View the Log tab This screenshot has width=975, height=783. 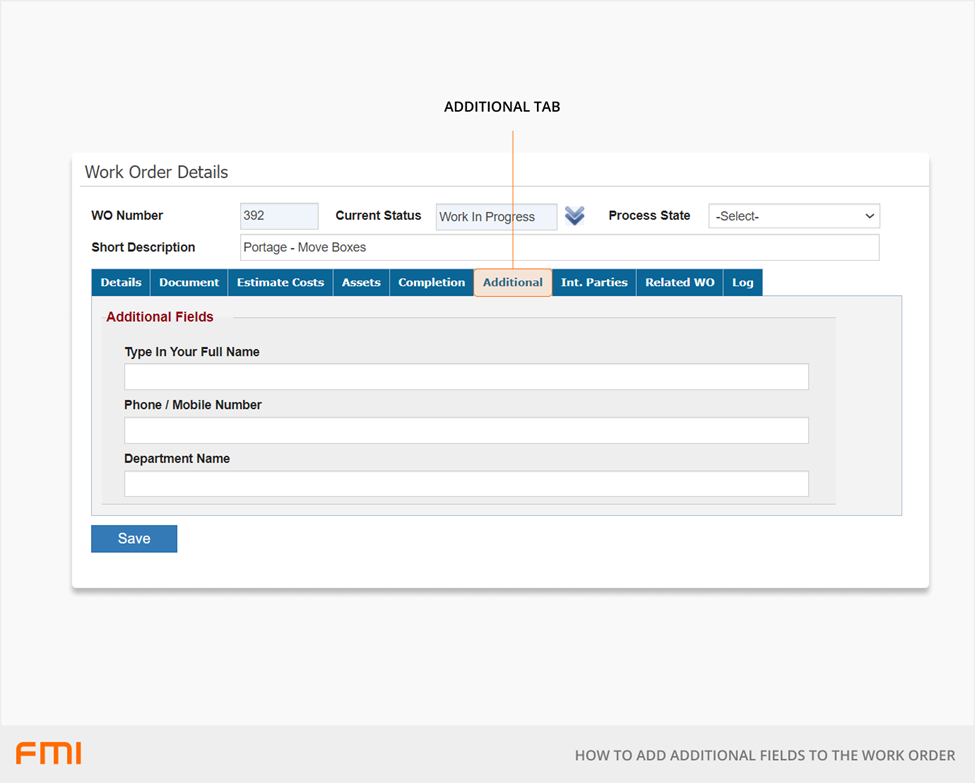coord(742,283)
